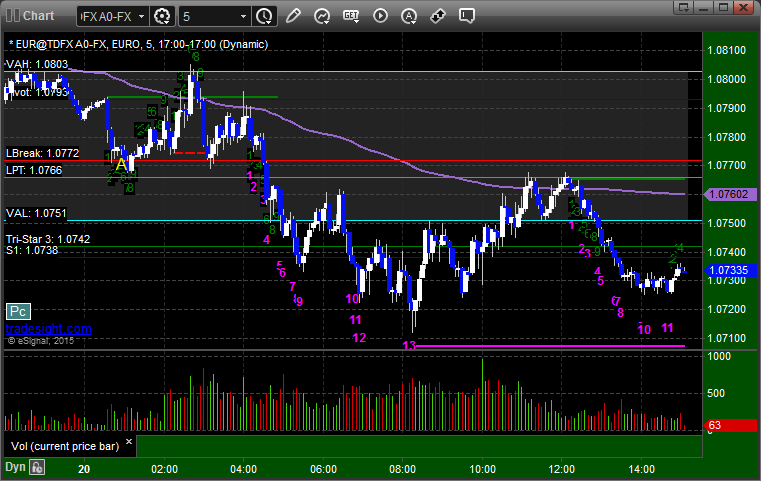Toggle the Dyn lock icon
The width and height of the screenshot is (761, 481).
(x=37, y=467)
